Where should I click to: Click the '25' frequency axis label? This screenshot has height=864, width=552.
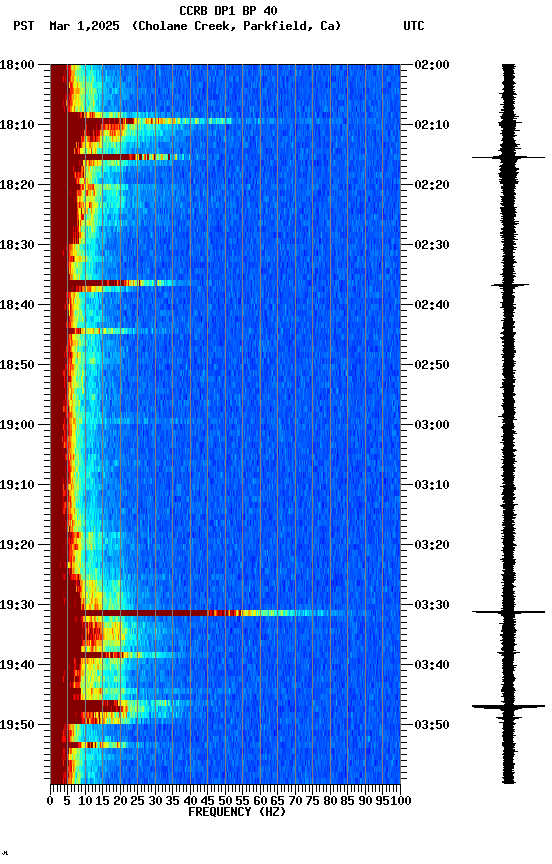(137, 802)
